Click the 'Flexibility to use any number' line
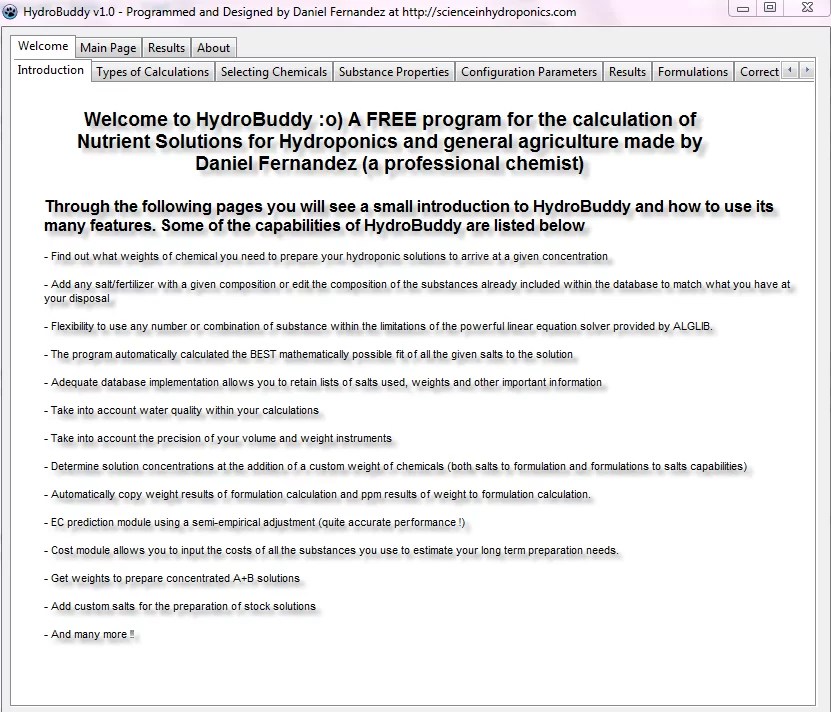This screenshot has height=712, width=831. click(x=378, y=327)
